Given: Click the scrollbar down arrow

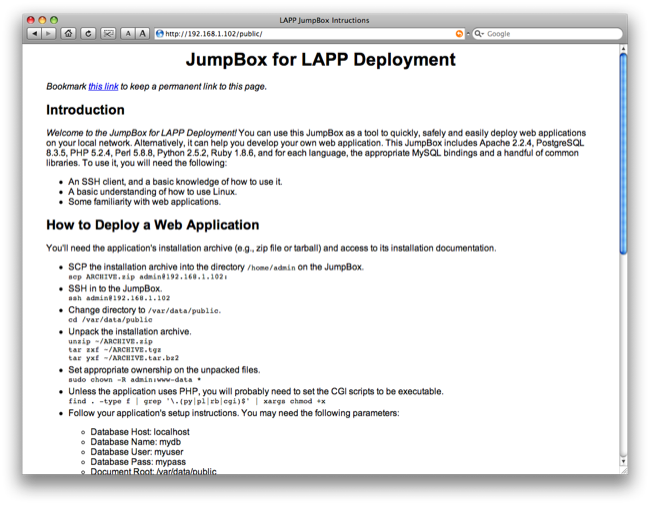Looking at the screenshot, I should tap(623, 461).
